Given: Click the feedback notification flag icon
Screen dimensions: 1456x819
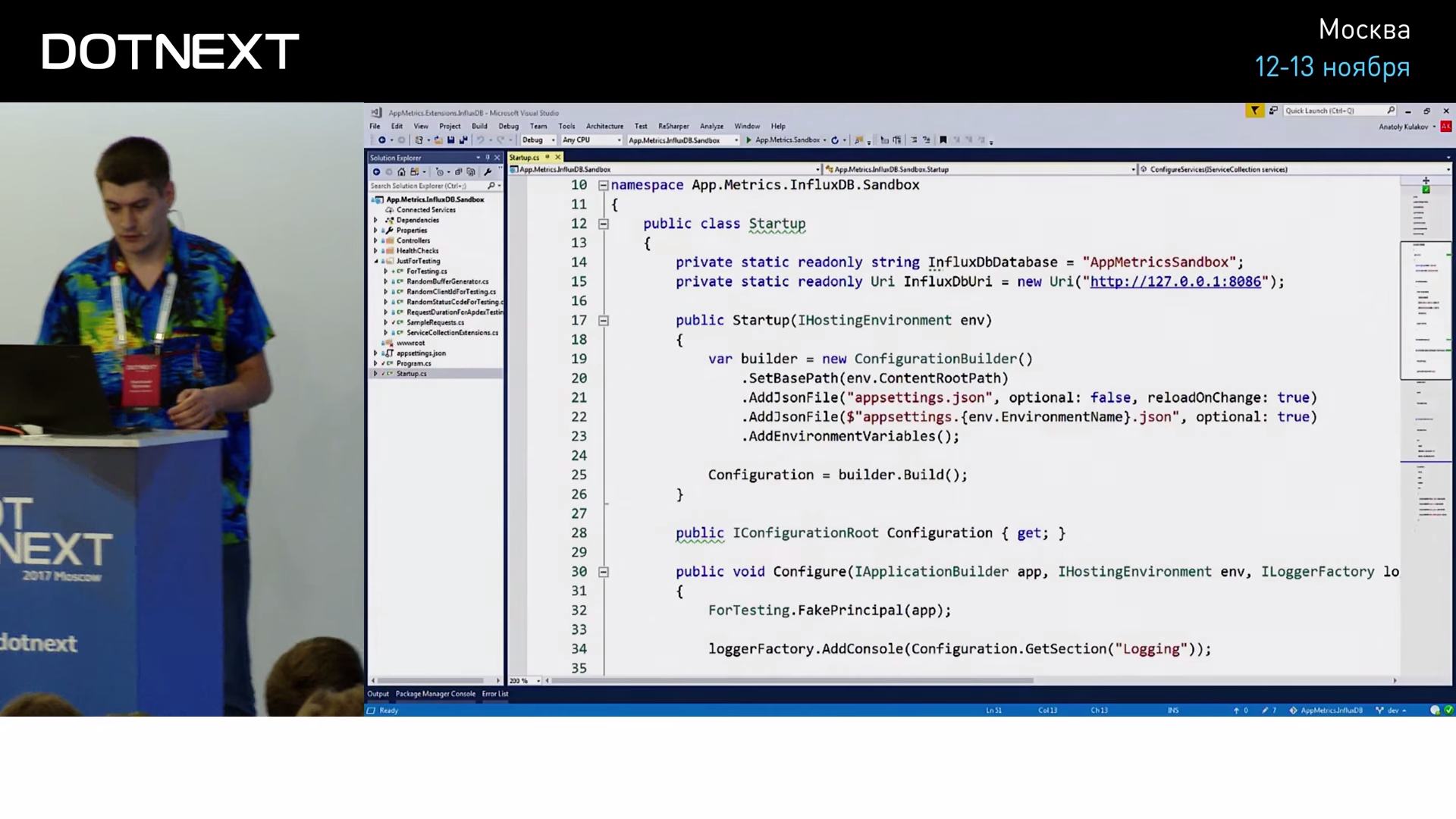Looking at the screenshot, I should pos(1254,111).
